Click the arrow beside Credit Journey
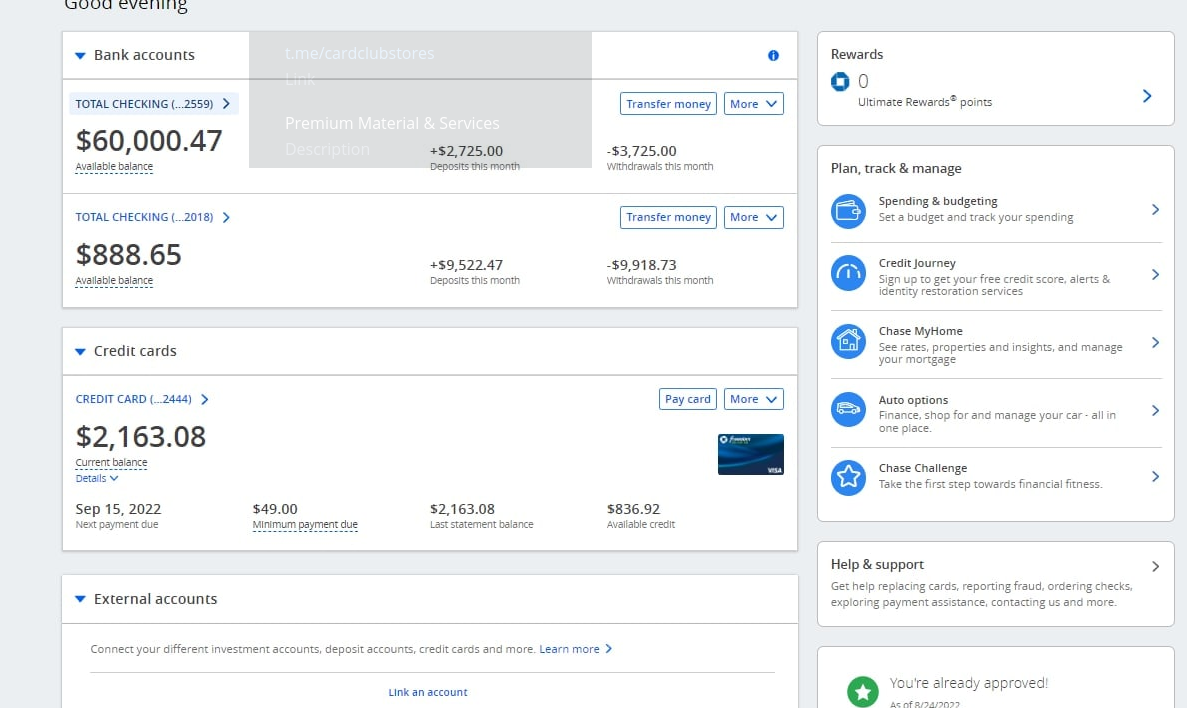The height and width of the screenshot is (708, 1187). coord(1155,274)
